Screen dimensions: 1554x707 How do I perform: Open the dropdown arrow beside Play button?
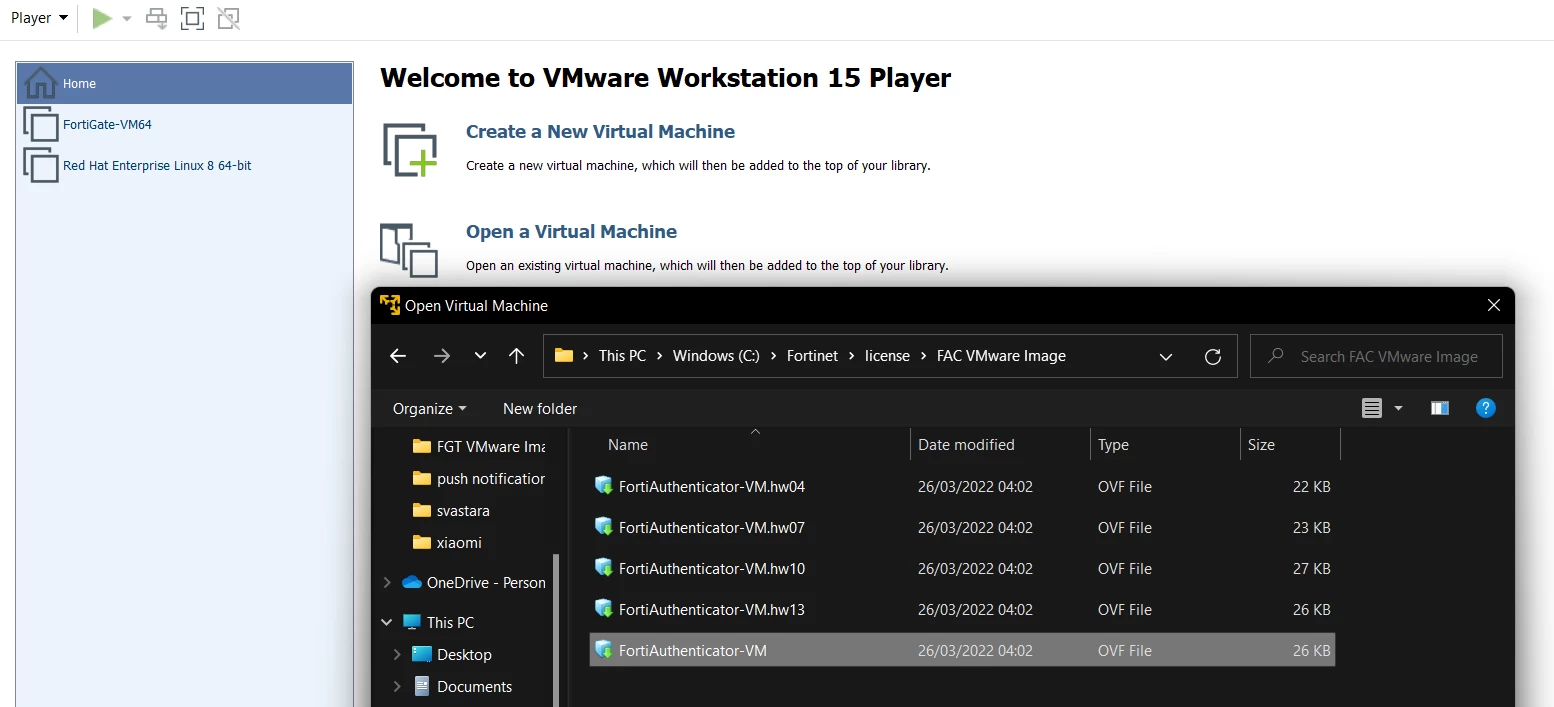pyautogui.click(x=127, y=19)
